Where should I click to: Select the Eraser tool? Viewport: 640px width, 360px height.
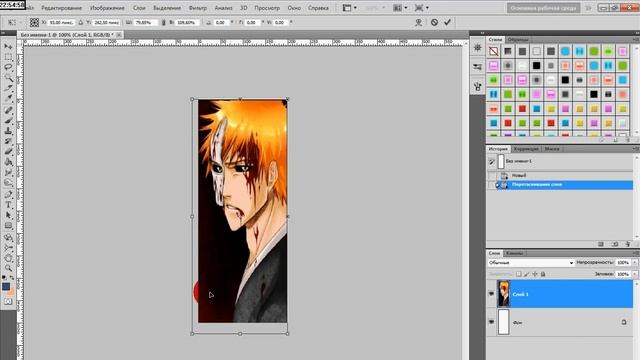point(8,152)
